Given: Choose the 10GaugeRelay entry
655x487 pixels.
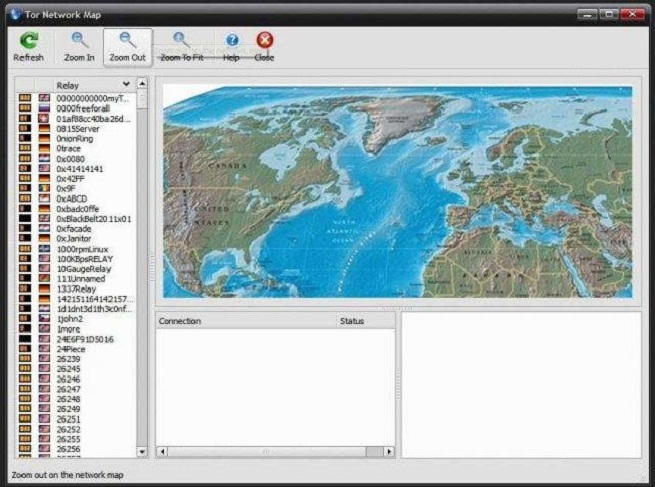Looking at the screenshot, I should coord(85,269).
